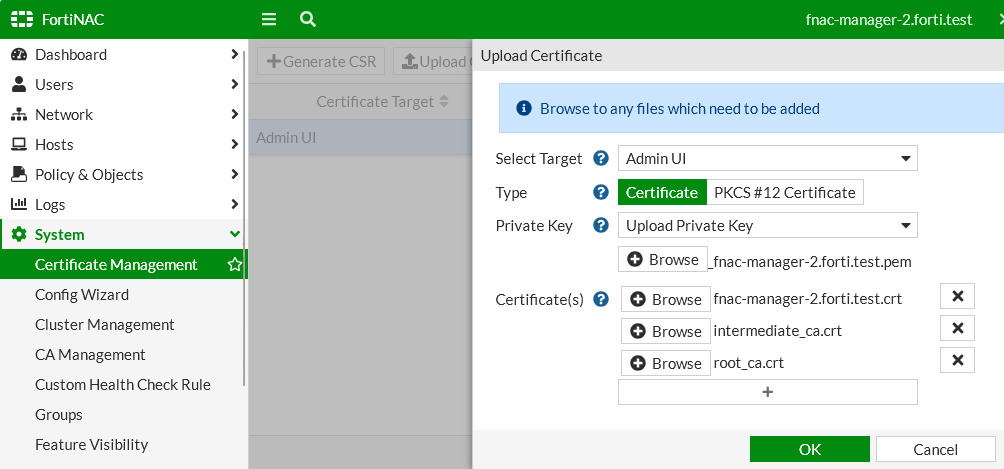Click the Policy & Objects icon
This screenshot has width=1004, height=469.
[19, 174]
